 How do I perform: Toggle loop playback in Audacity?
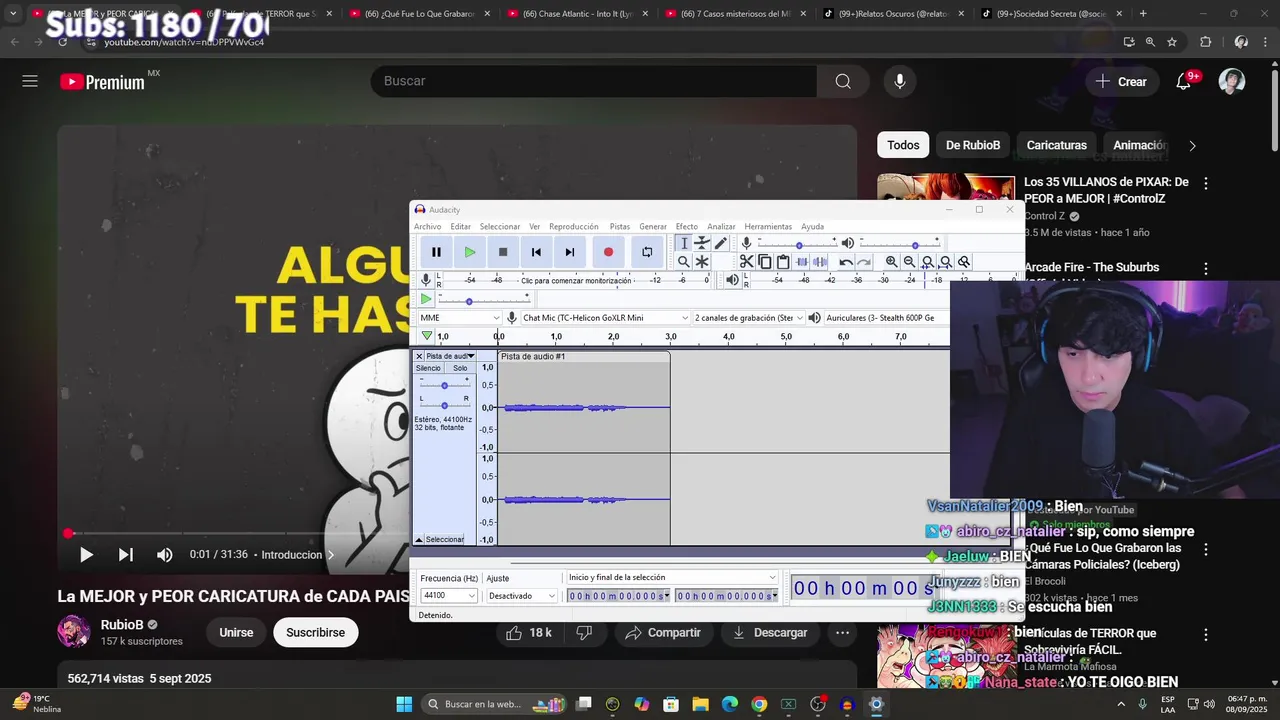[647, 252]
